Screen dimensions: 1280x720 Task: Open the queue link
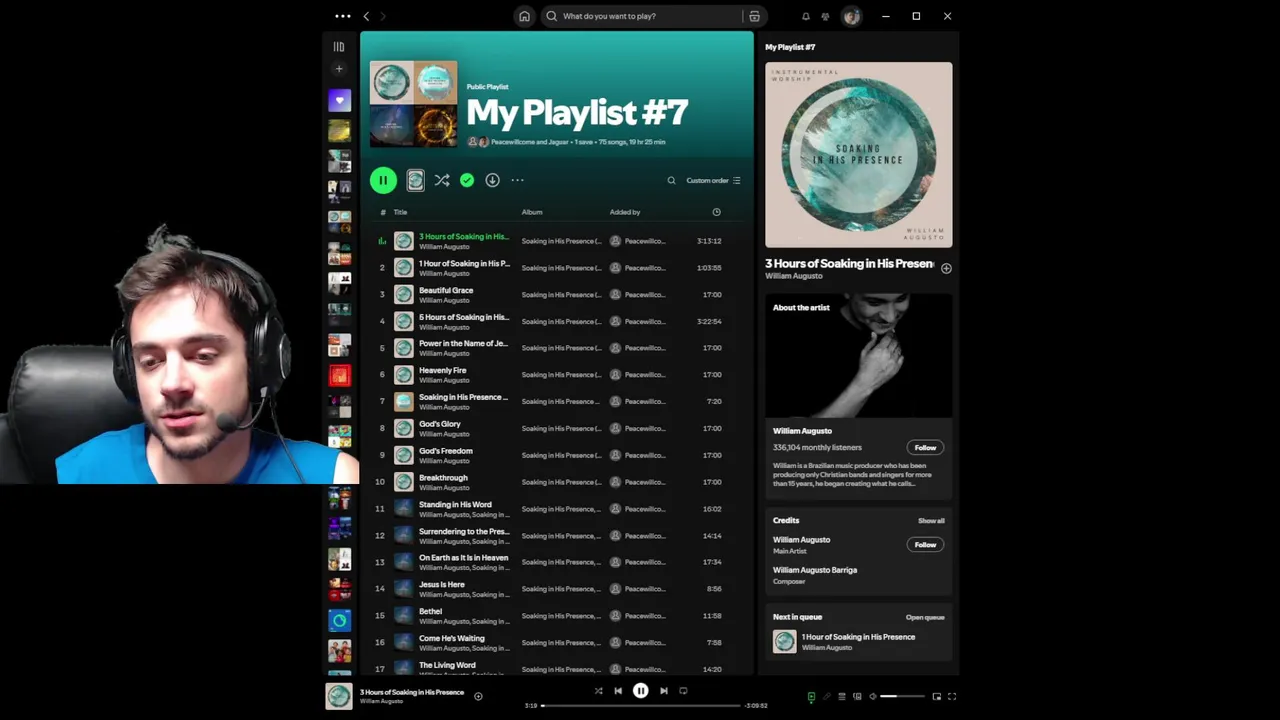point(925,618)
